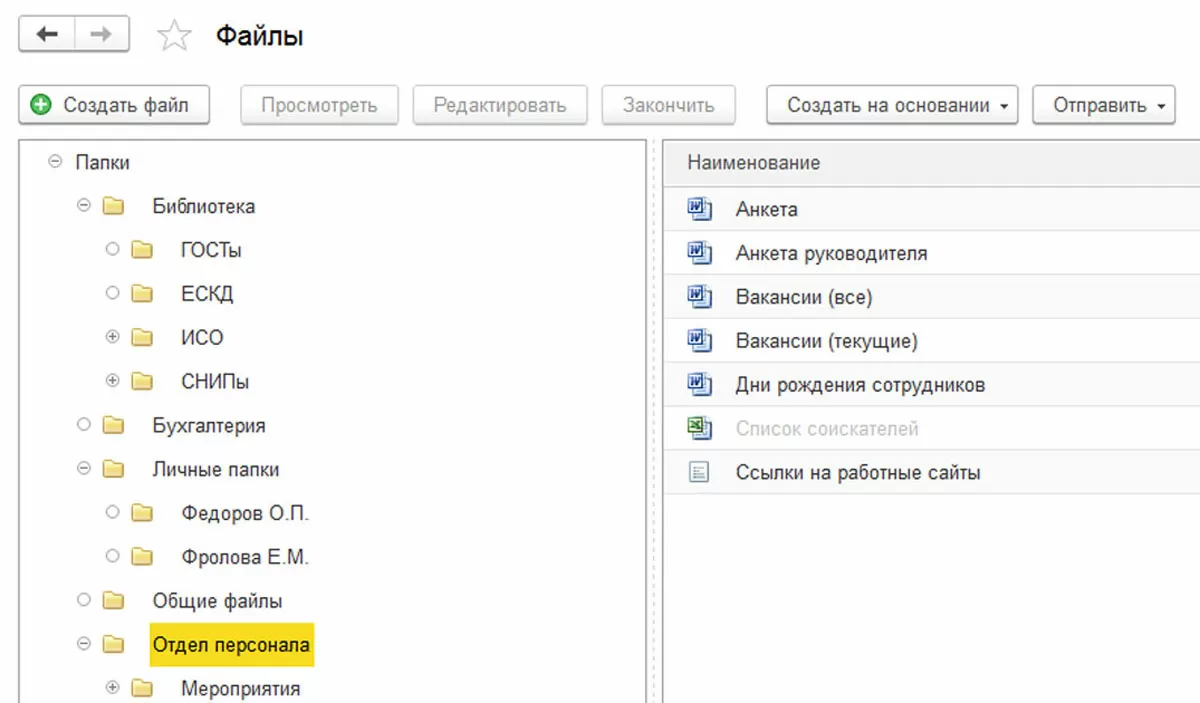Image resolution: width=1200 pixels, height=703 pixels.
Task: Click Word icon next to Анкета file
Action: click(699, 209)
